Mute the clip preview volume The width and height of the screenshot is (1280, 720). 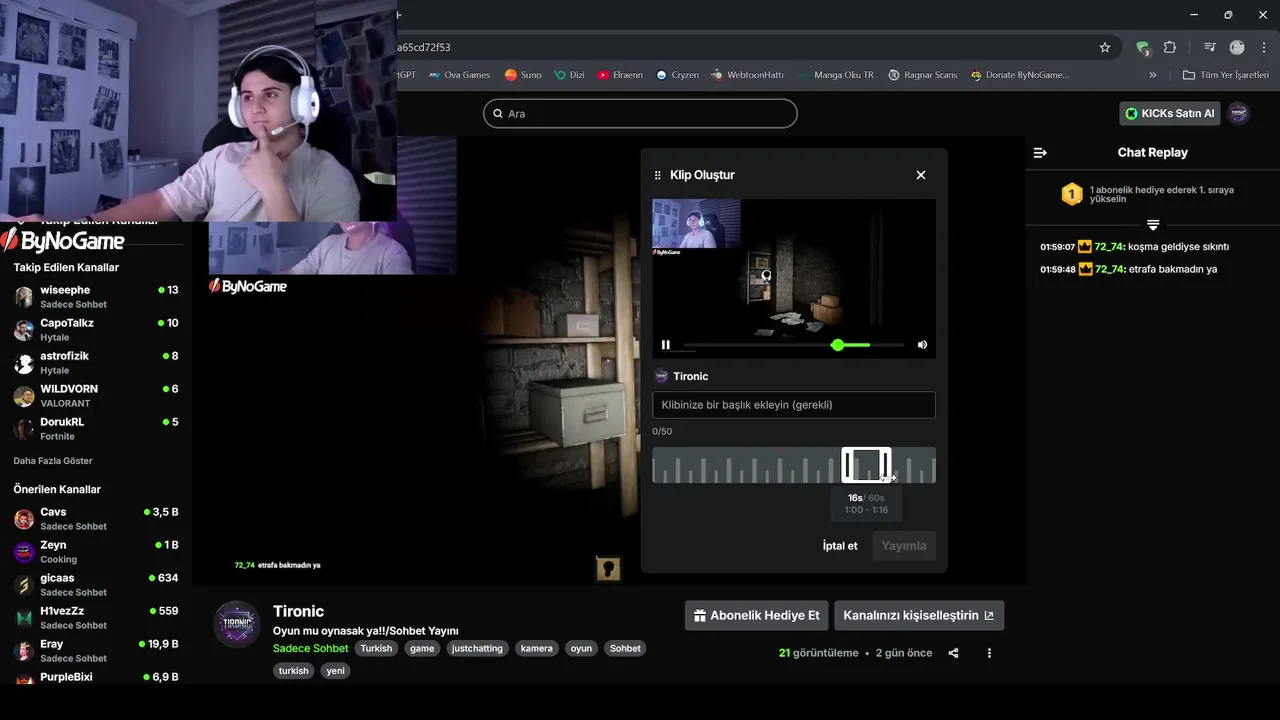922,345
